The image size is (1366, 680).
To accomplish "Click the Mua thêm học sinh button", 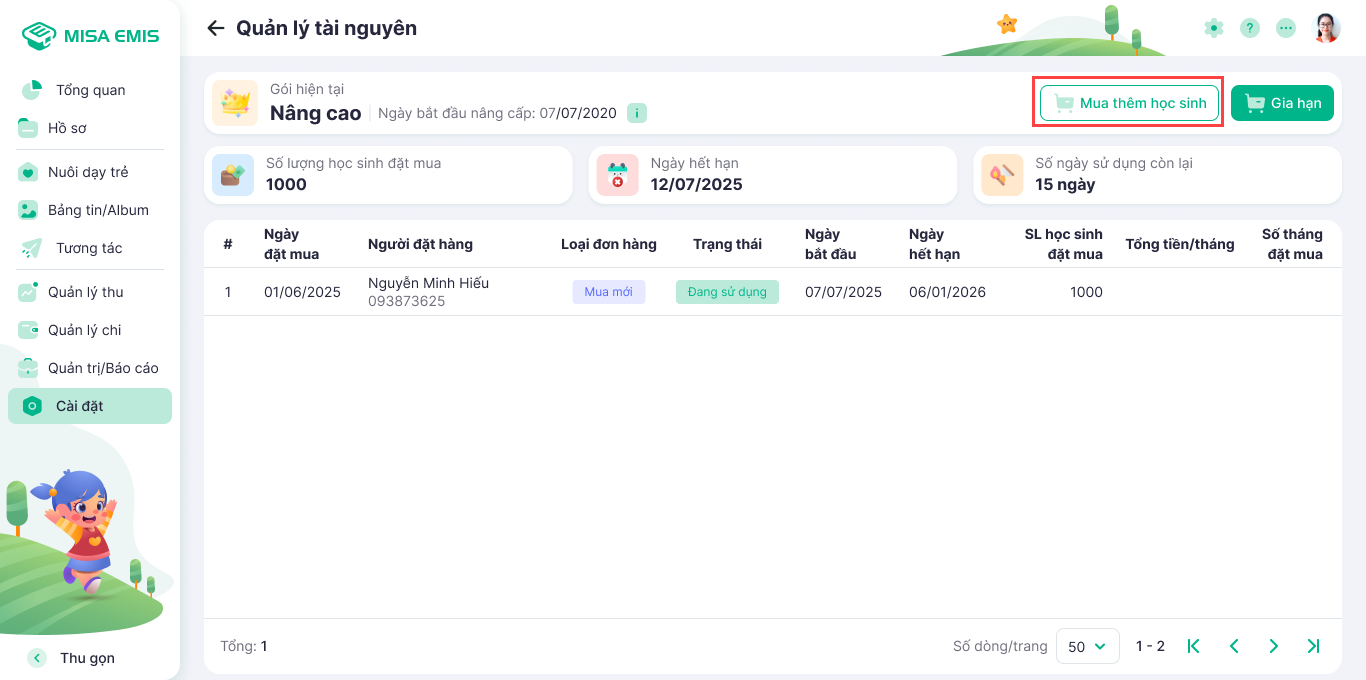I will 1129,103.
